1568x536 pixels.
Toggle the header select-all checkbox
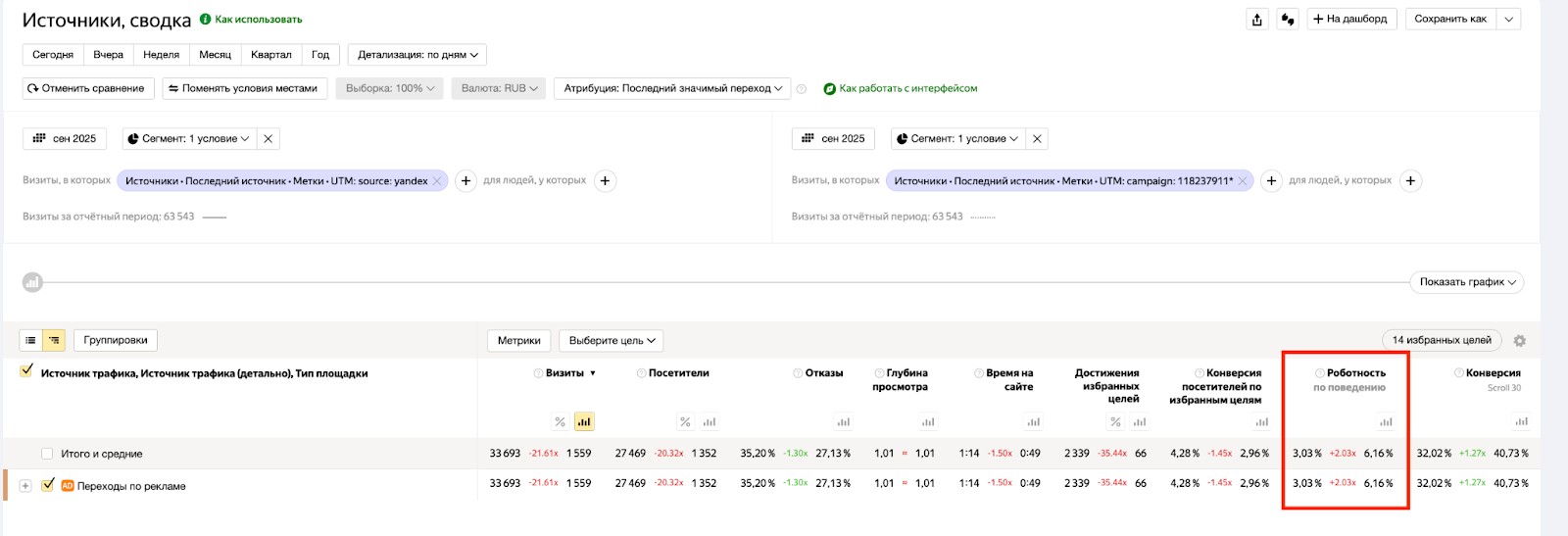click(26, 370)
